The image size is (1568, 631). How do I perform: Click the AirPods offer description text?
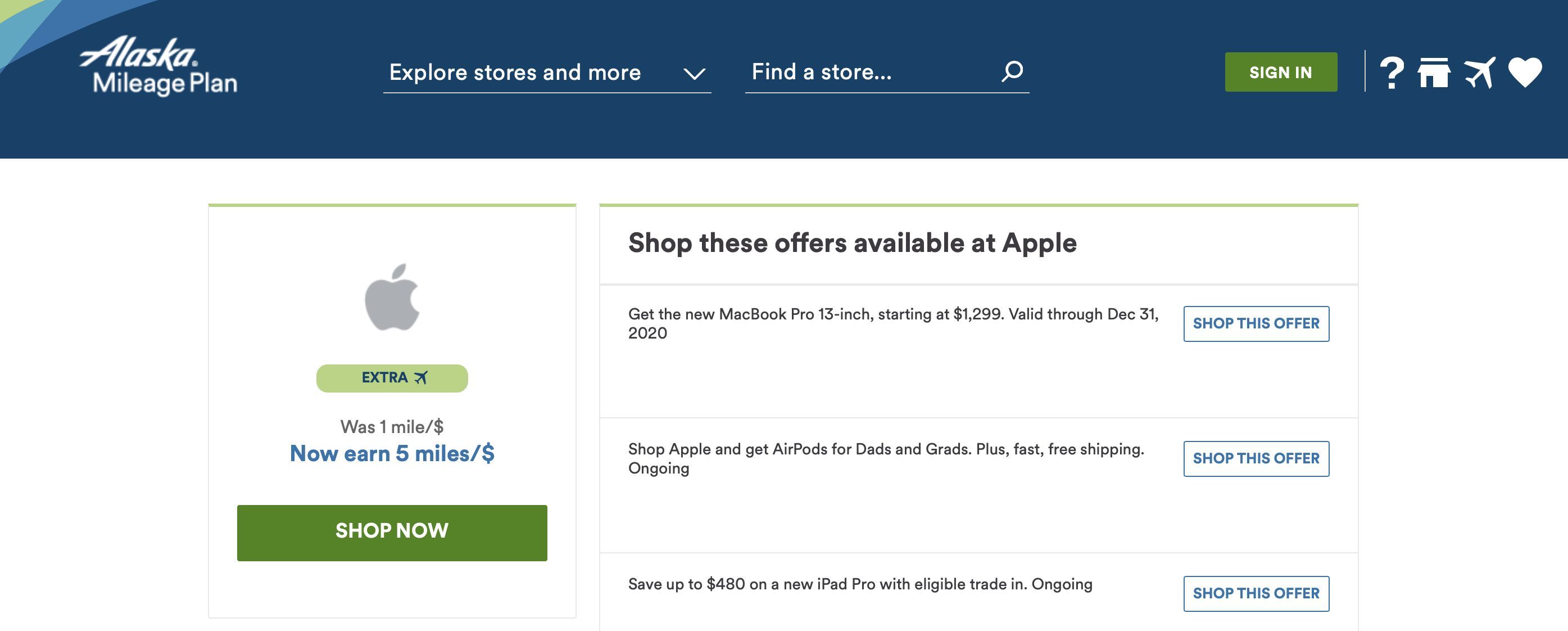click(x=886, y=459)
